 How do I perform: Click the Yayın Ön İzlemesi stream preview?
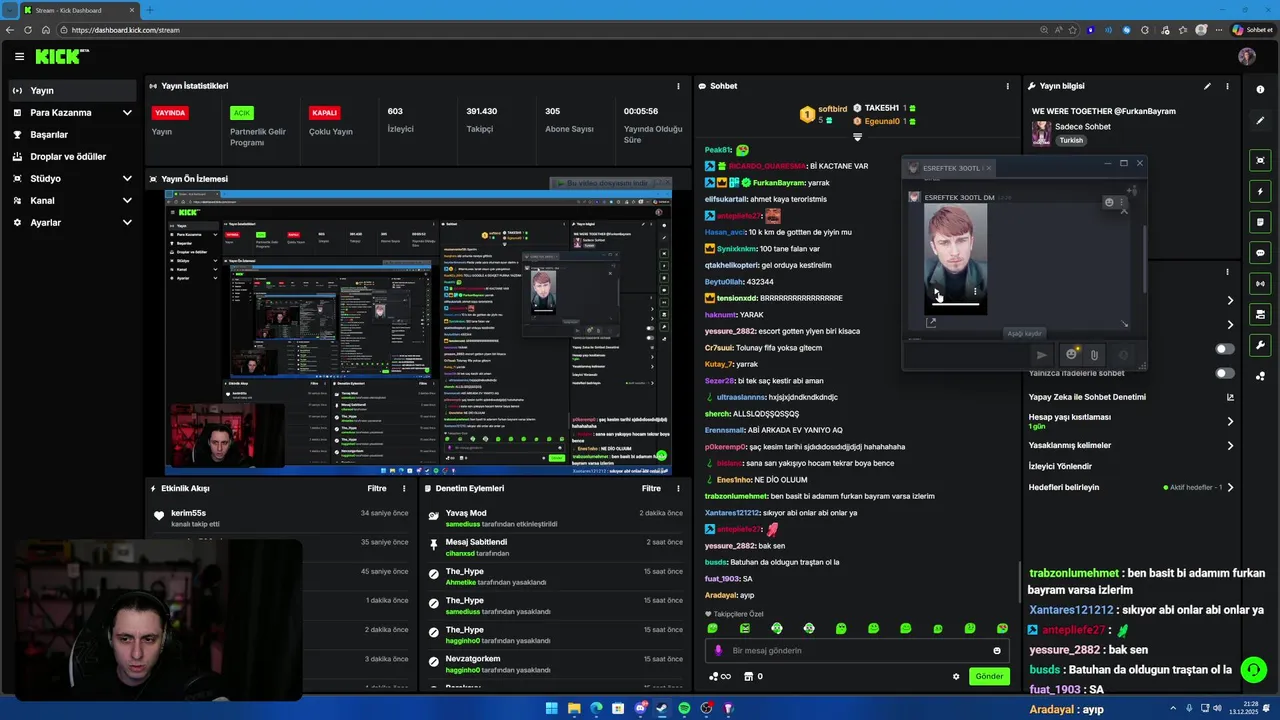[x=418, y=332]
